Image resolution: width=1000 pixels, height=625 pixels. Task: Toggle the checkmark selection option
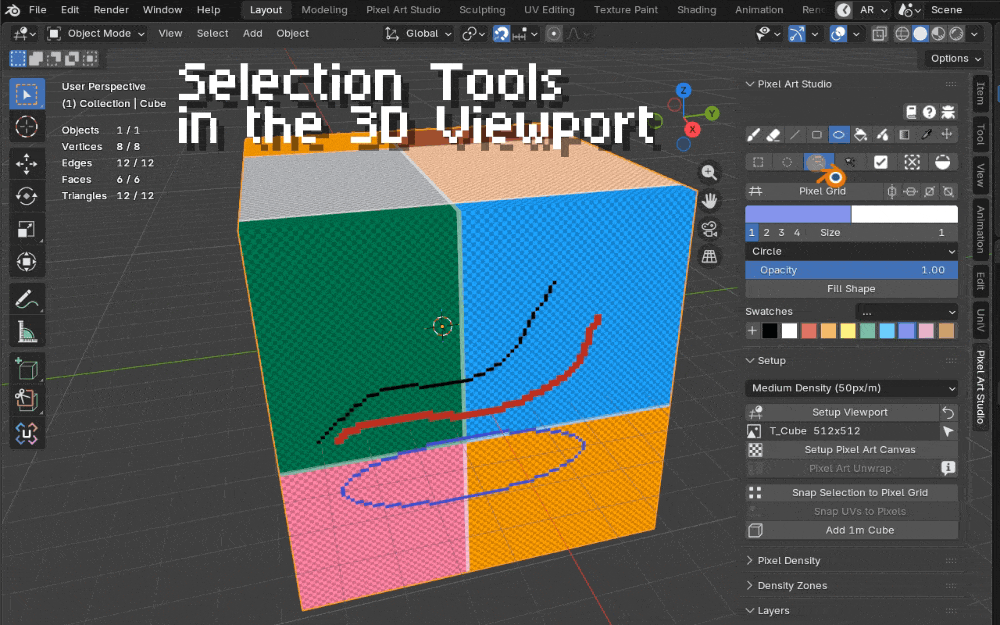pos(881,162)
